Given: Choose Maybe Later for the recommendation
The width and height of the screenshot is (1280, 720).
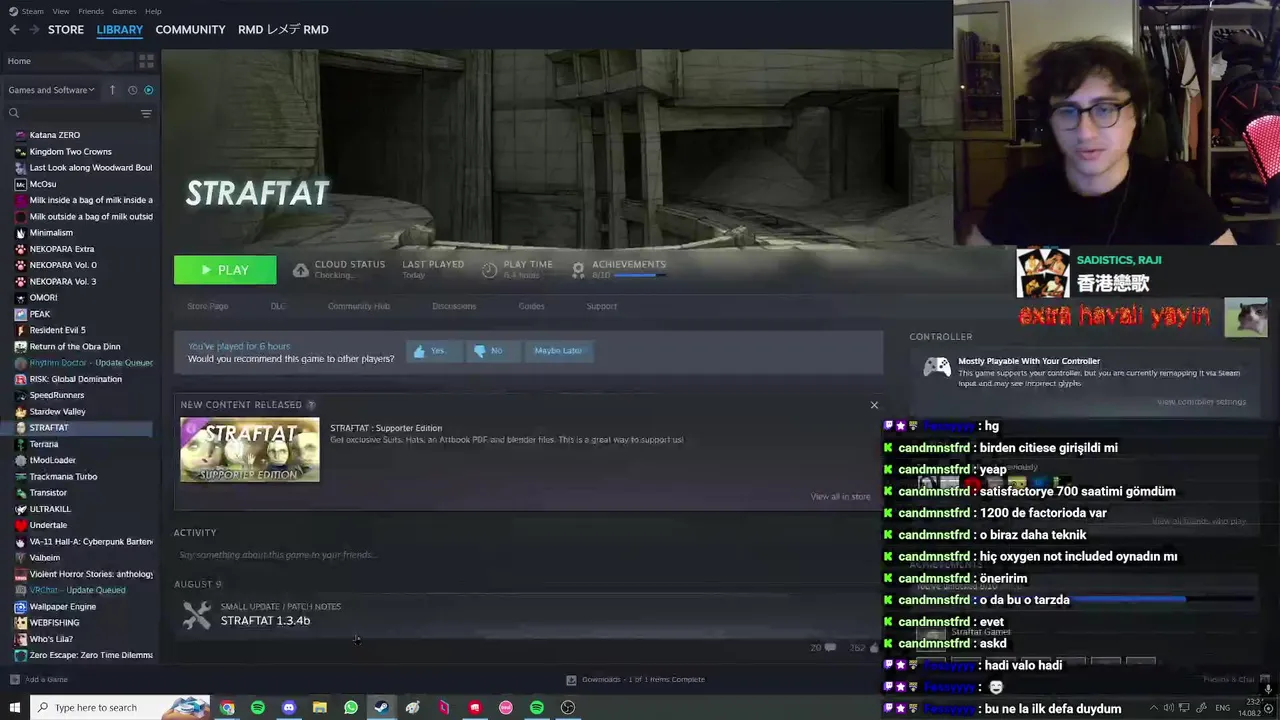Looking at the screenshot, I should tap(558, 351).
